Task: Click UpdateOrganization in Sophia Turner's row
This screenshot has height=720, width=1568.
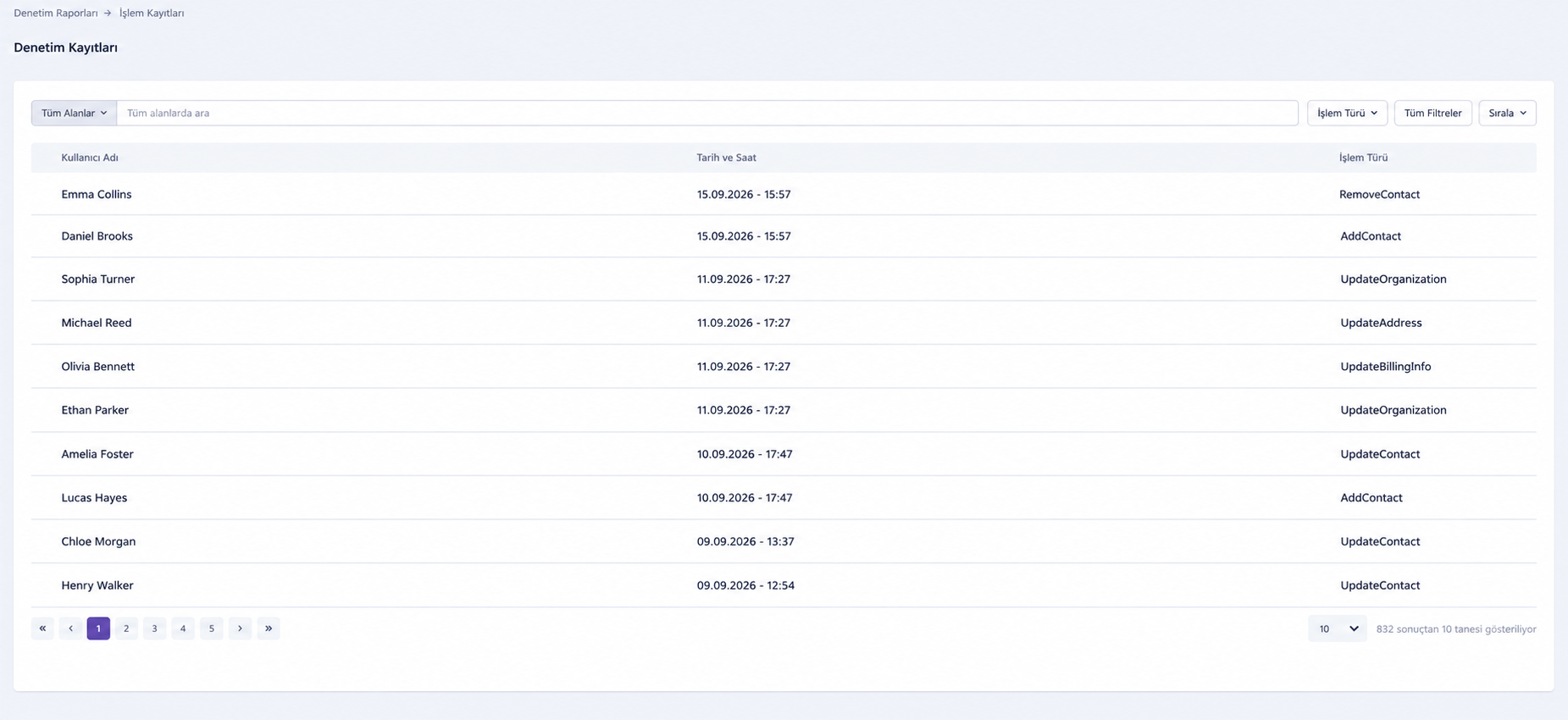Action: coord(1393,279)
